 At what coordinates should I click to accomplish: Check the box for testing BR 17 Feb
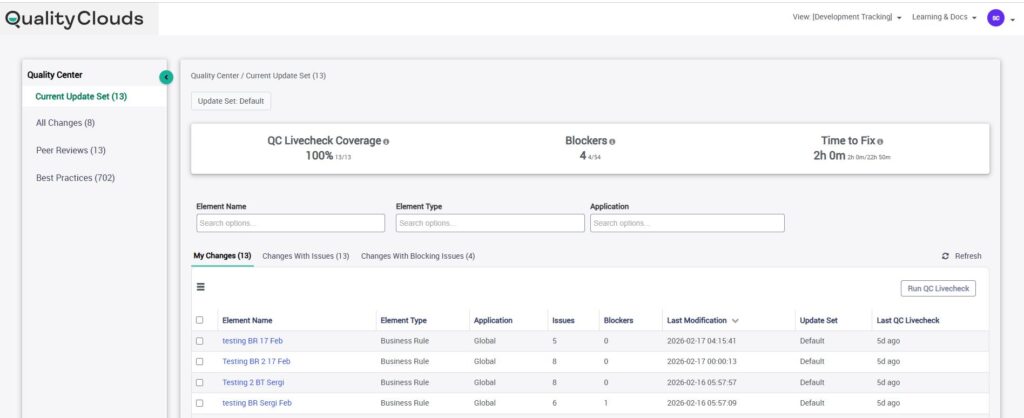[200, 341]
